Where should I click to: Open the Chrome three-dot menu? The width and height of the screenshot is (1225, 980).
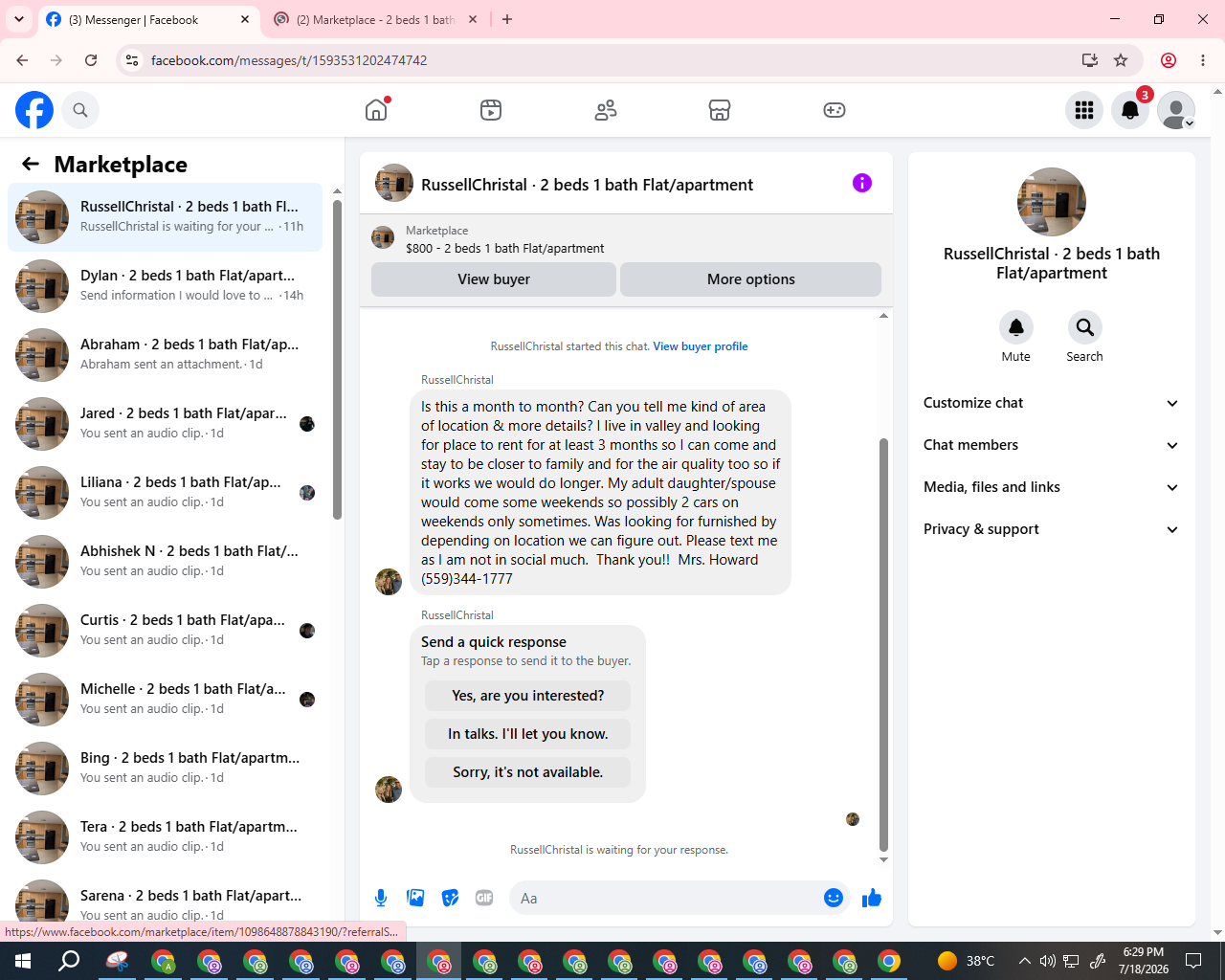click(1203, 60)
